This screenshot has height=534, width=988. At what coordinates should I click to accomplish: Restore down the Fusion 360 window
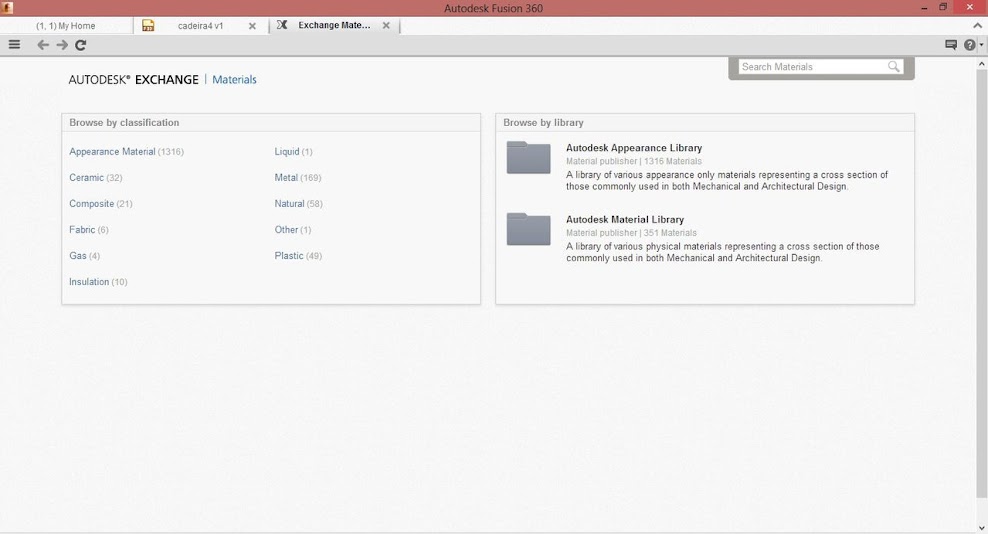point(943,8)
